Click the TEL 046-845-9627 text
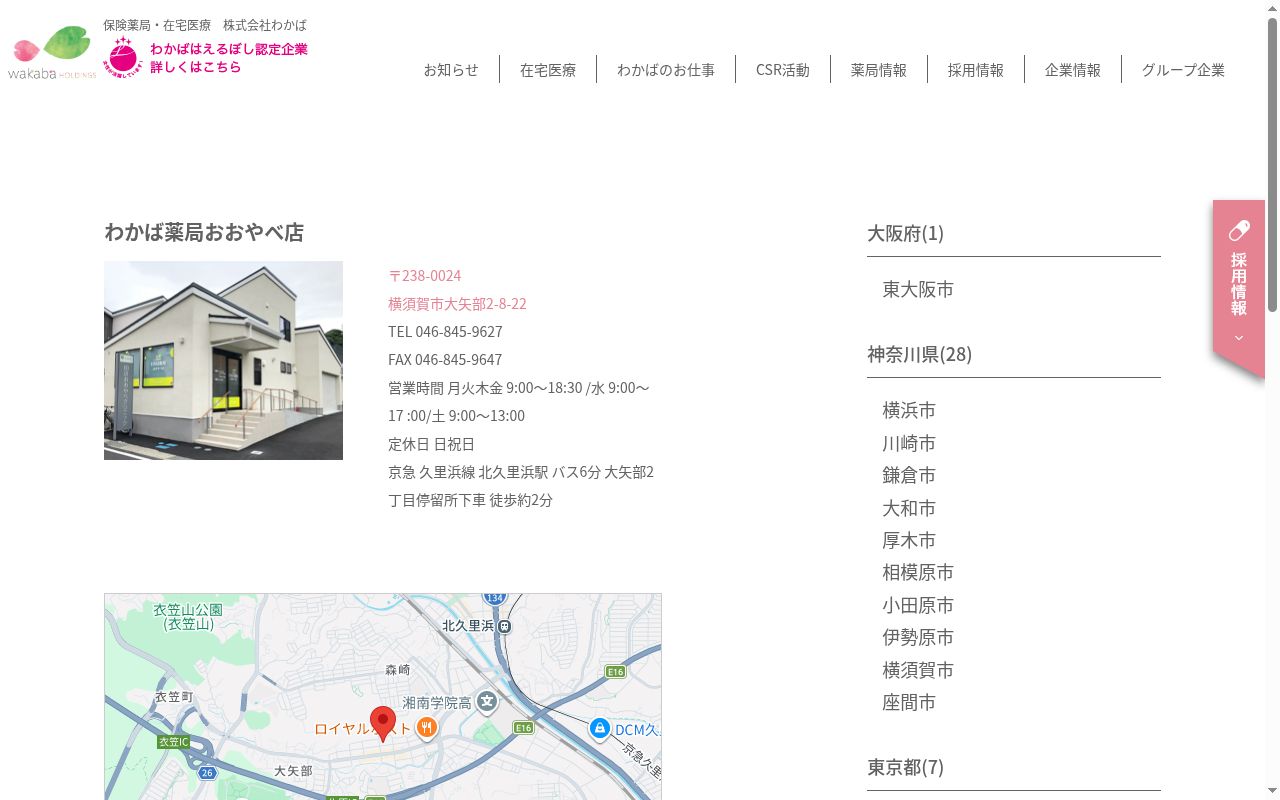This screenshot has width=1280, height=800. (x=445, y=332)
